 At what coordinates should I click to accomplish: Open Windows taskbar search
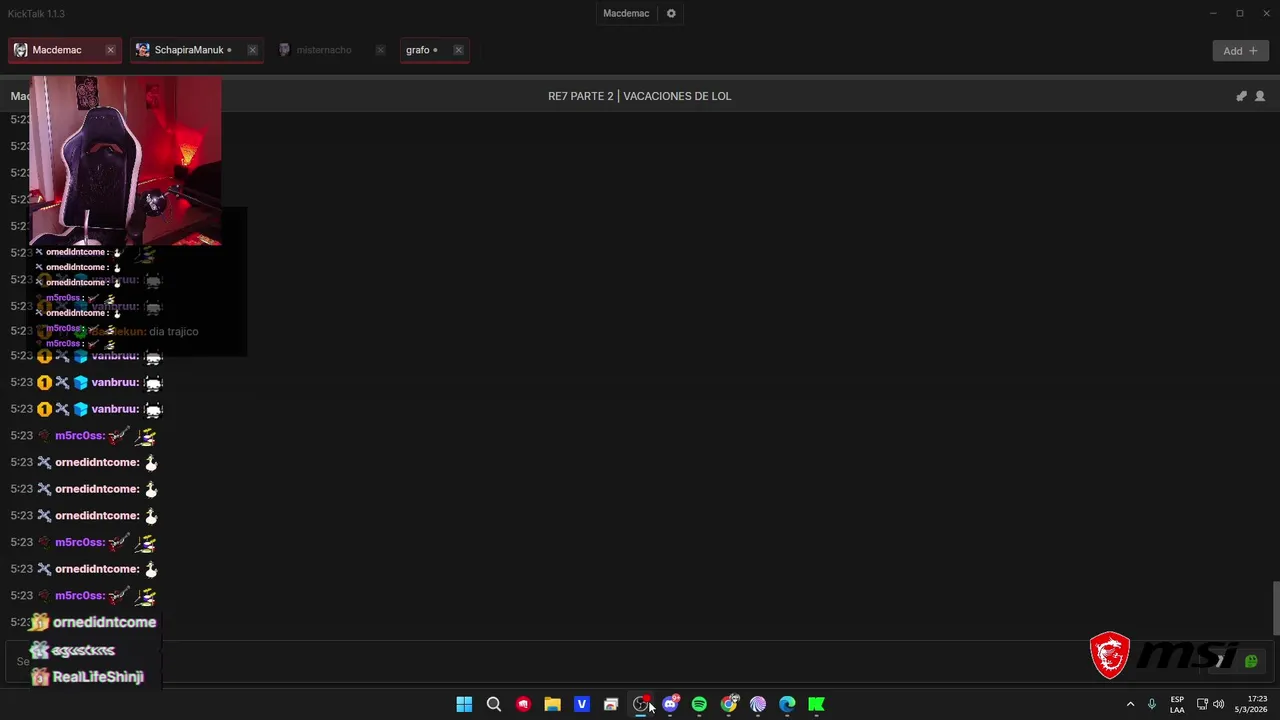coord(493,704)
